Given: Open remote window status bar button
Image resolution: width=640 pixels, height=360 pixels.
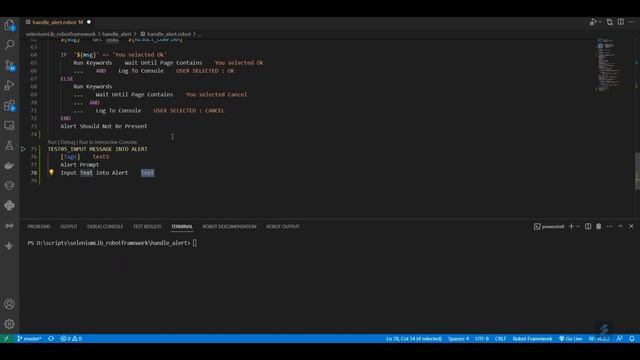Looking at the screenshot, I should 6,339.
